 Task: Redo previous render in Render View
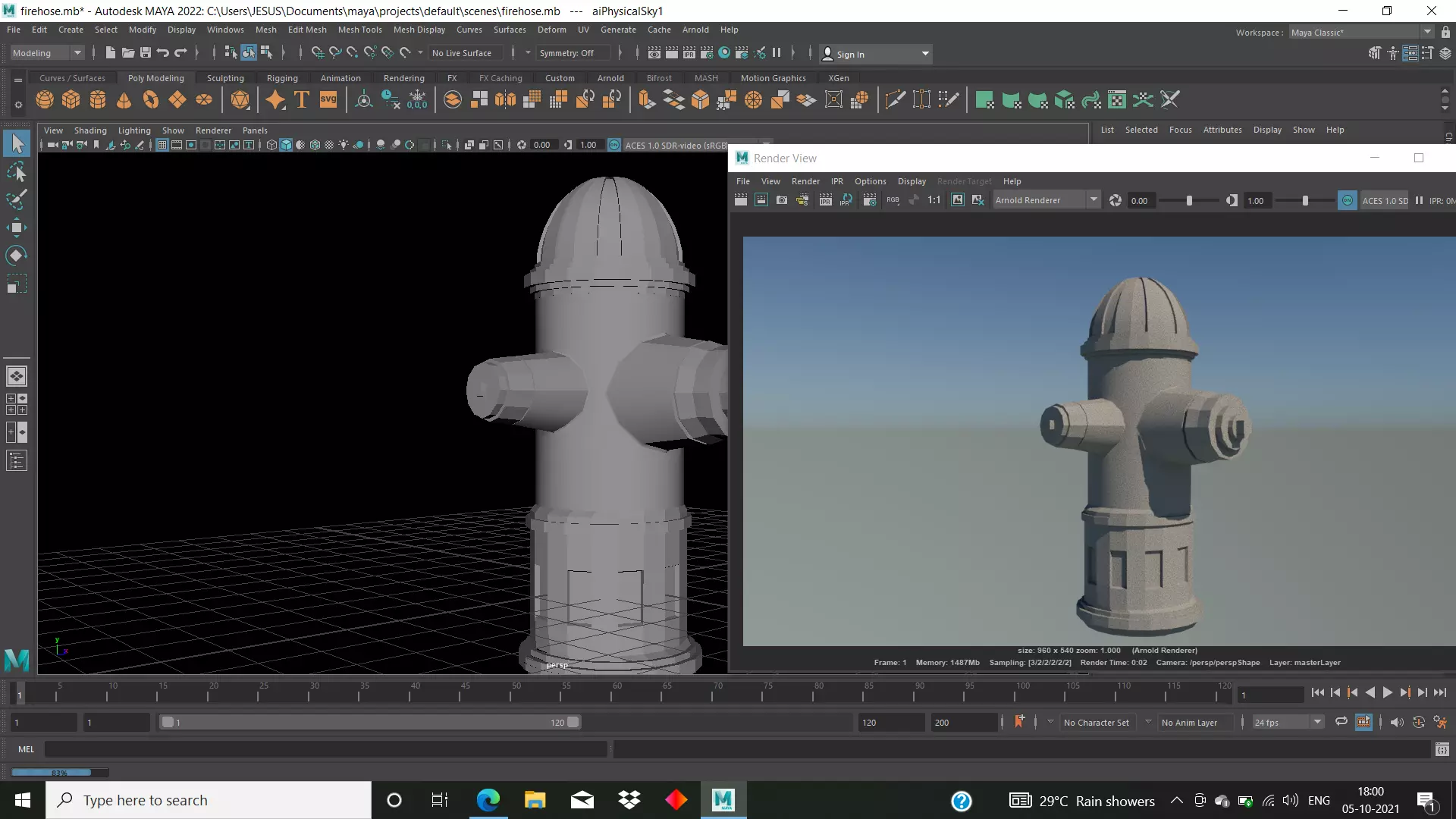[741, 200]
